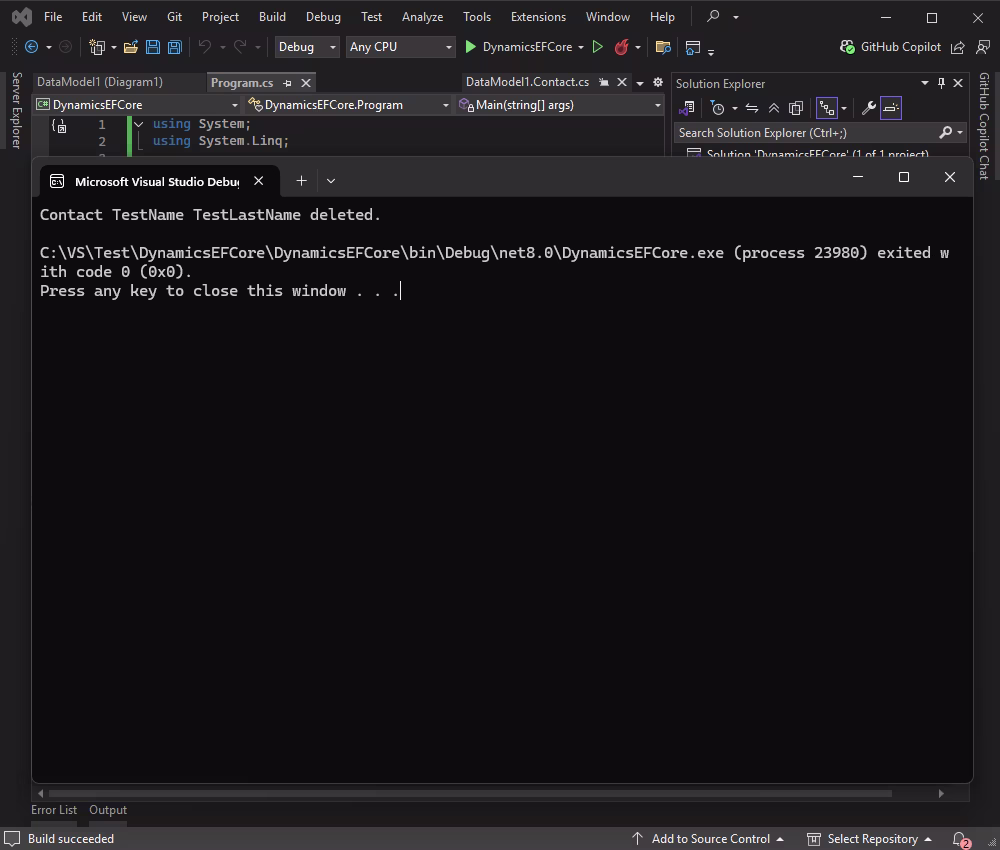Open DynamicsEFCore project navigation dropdown
This screenshot has width=1000, height=850.
tap(138, 105)
